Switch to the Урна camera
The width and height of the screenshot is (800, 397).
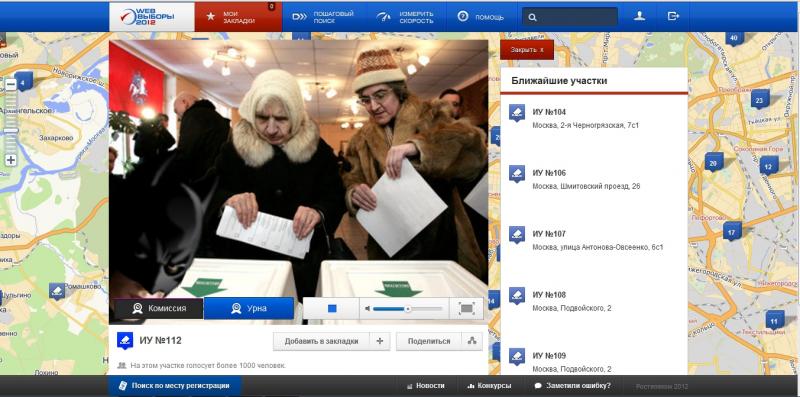coord(249,308)
